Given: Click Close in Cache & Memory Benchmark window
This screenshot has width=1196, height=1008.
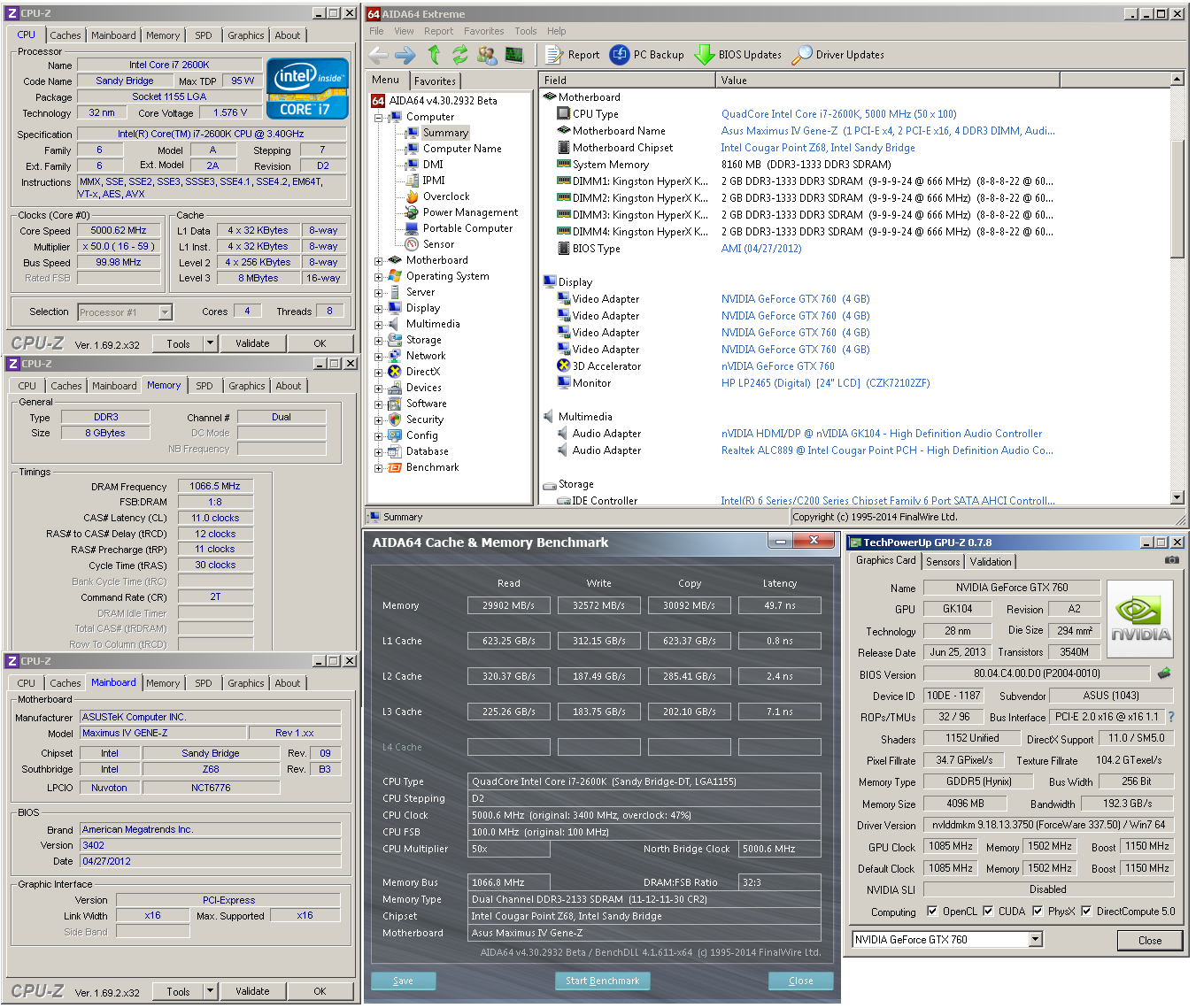Looking at the screenshot, I should point(801,981).
